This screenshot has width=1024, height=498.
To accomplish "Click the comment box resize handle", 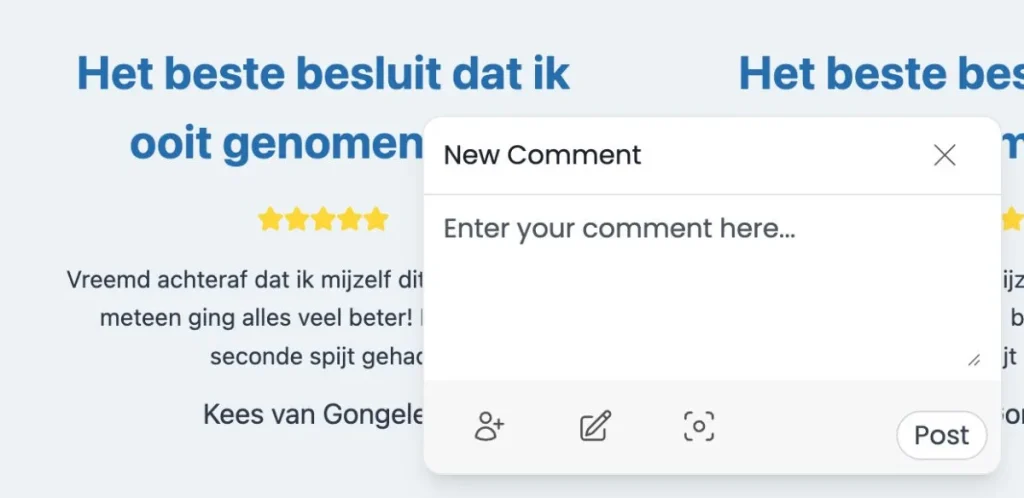I will pyautogui.click(x=973, y=360).
